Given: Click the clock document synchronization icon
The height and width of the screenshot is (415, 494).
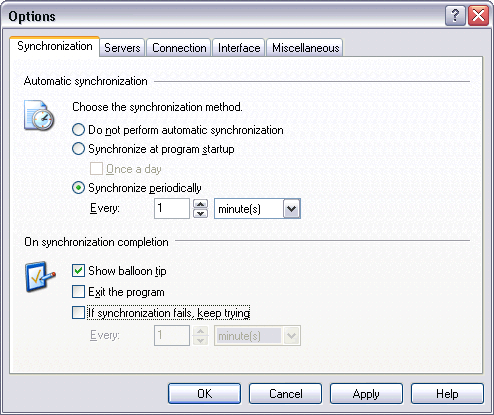Looking at the screenshot, I should [x=39, y=116].
